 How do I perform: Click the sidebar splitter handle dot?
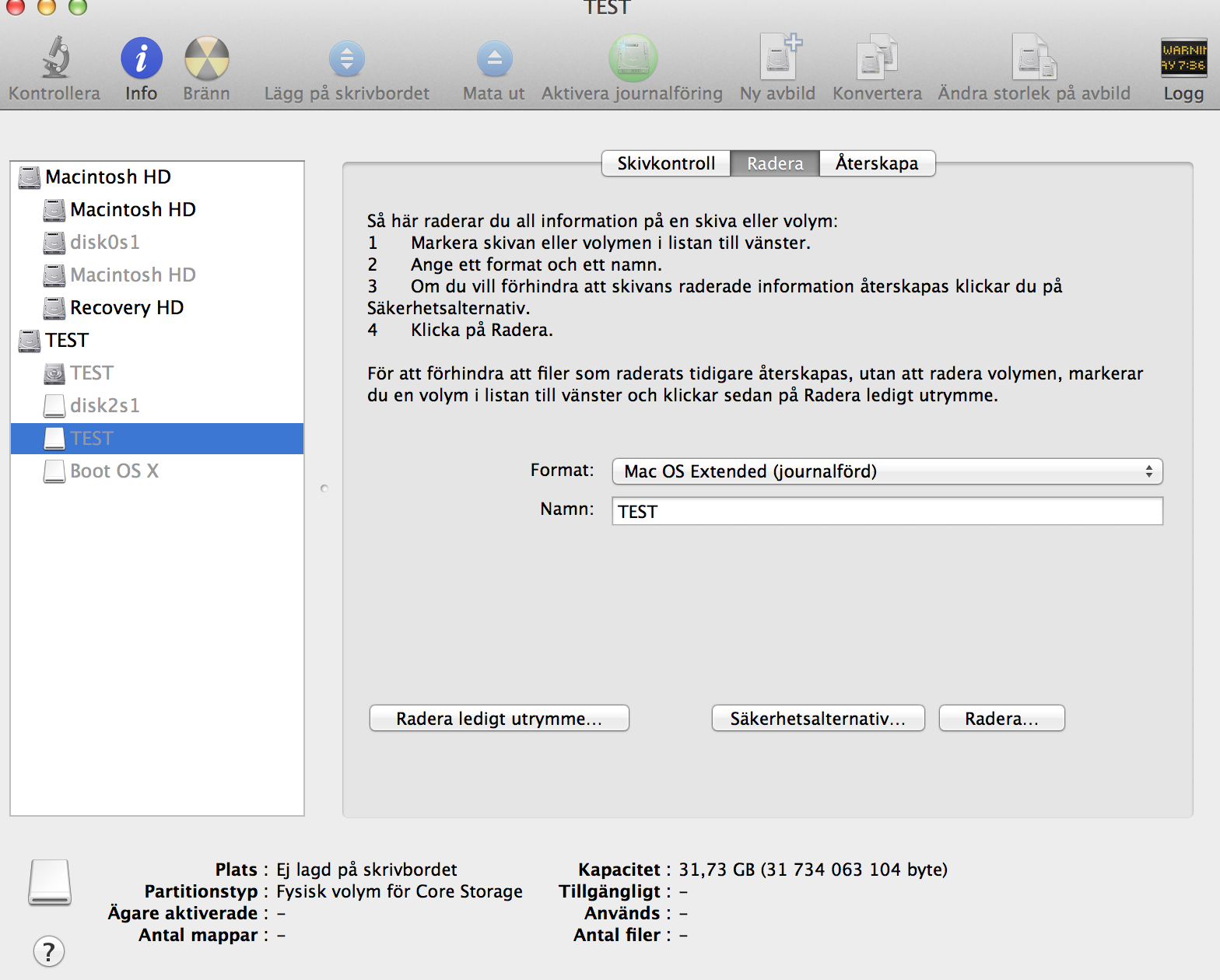(324, 488)
